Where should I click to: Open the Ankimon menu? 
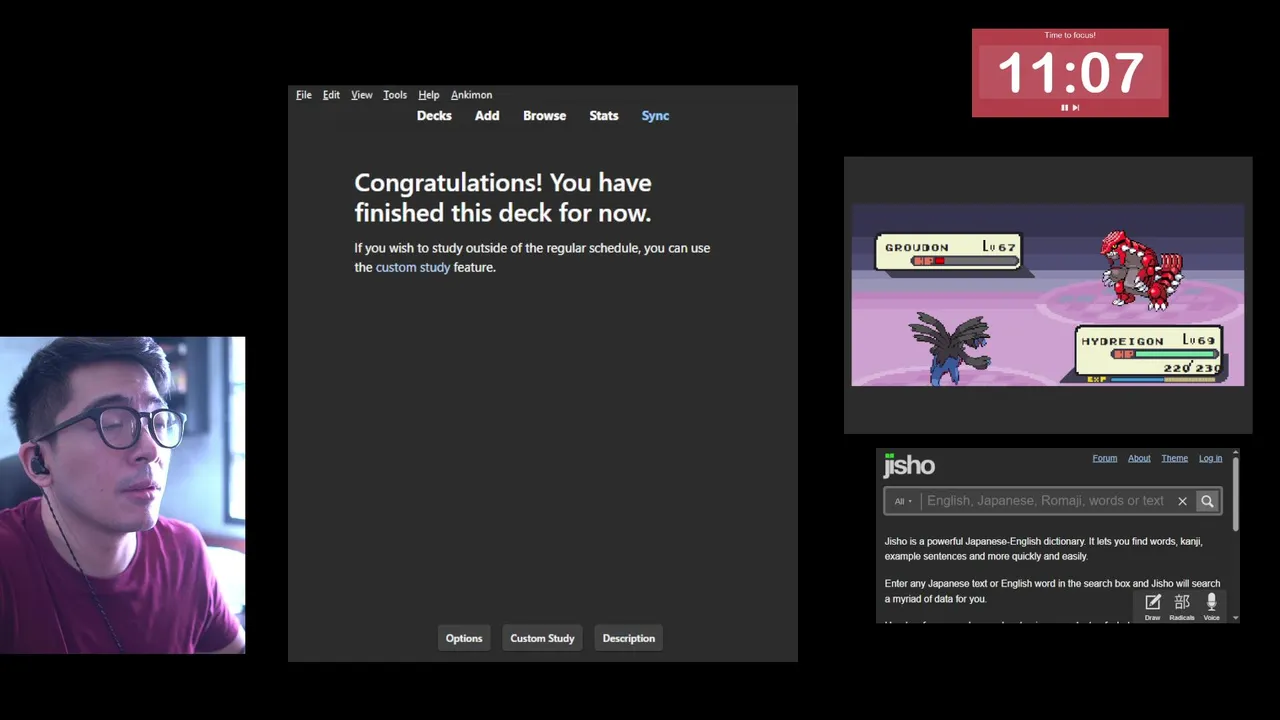coord(471,95)
